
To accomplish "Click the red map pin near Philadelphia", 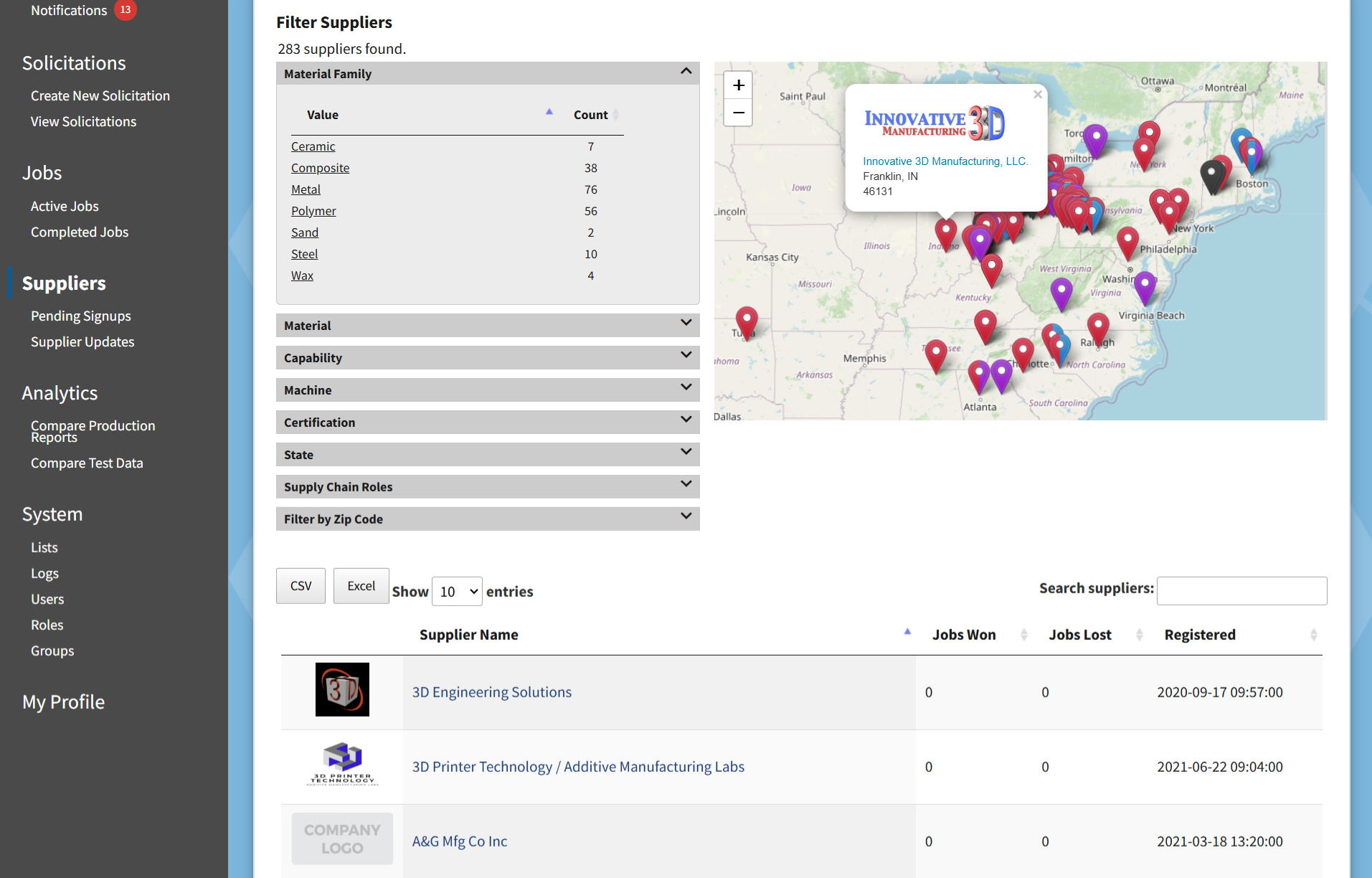I will point(1127,242).
